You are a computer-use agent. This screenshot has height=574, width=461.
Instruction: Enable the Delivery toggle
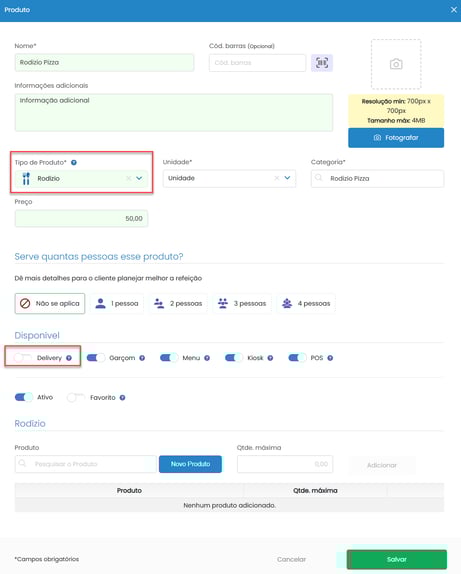pyautogui.click(x=23, y=358)
